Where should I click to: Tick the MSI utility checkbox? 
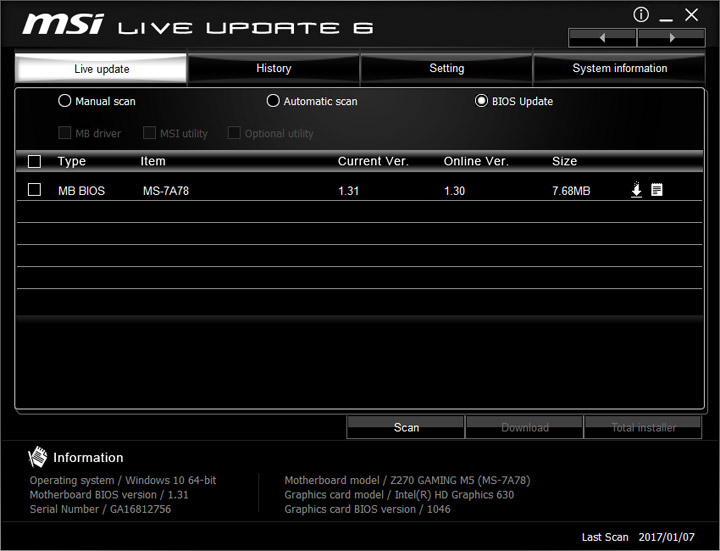coord(149,133)
